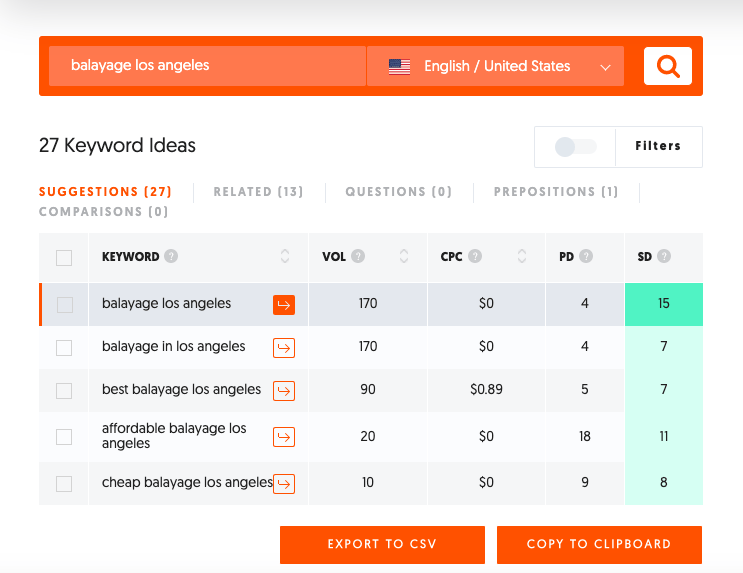743x573 pixels.
Task: Click keyword text cheap balayage los angeles
Action: pos(187,482)
